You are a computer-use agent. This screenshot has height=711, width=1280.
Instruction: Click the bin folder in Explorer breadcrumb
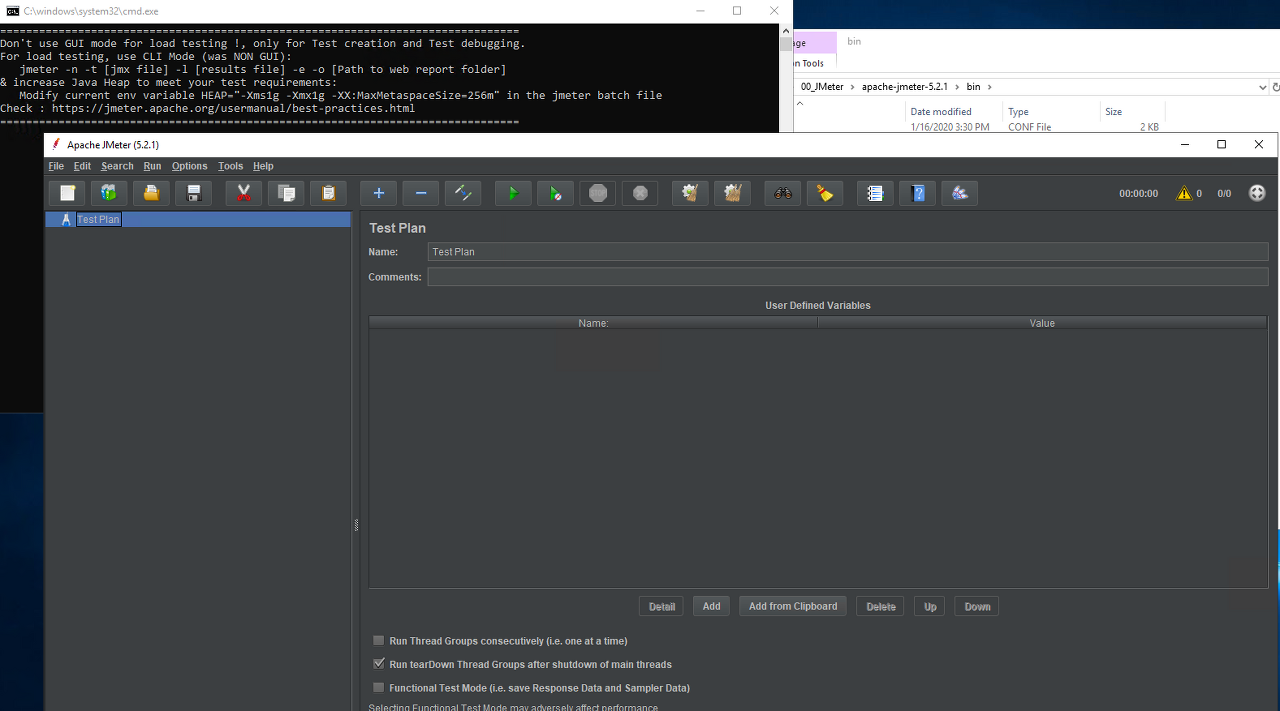click(973, 87)
